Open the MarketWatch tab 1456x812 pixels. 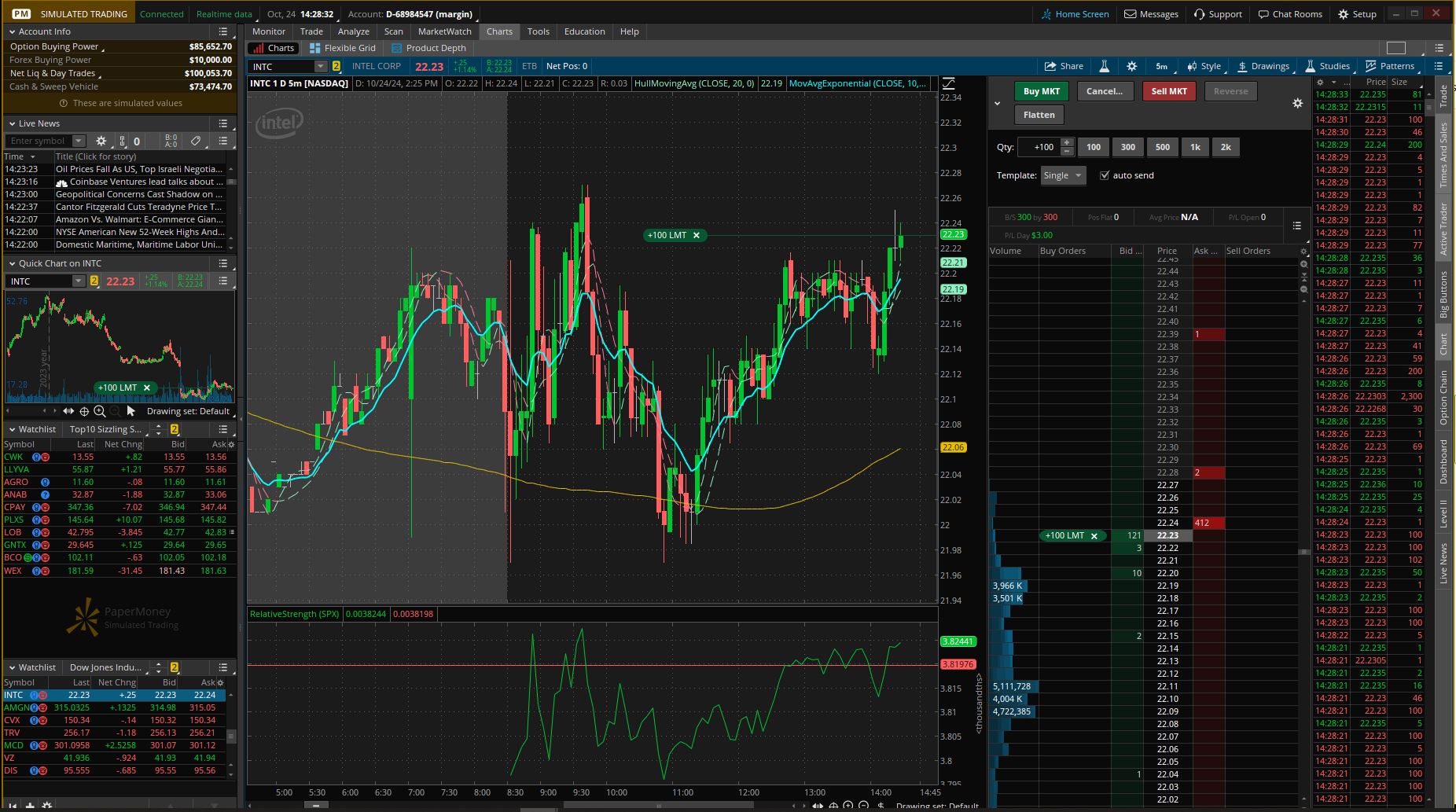point(444,31)
